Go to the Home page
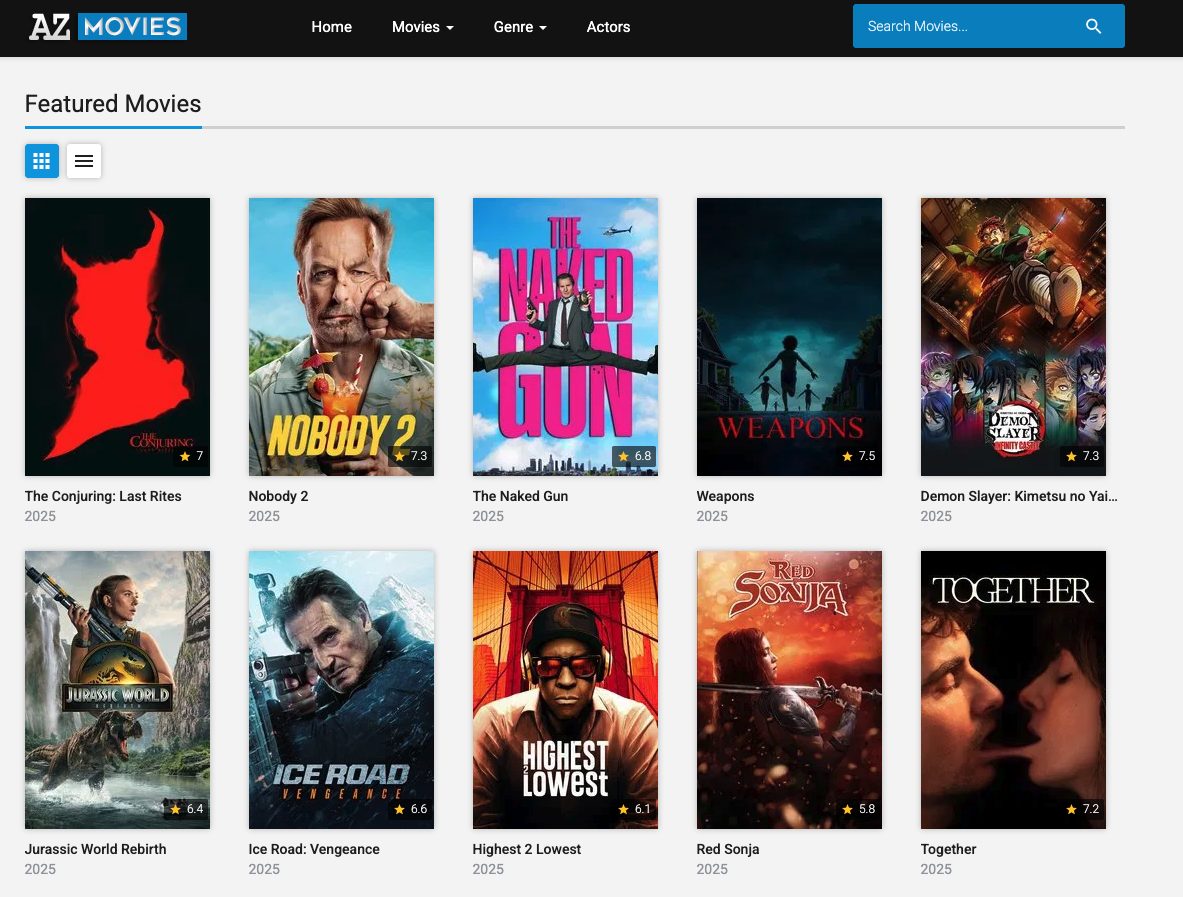Viewport: 1183px width, 897px height. pos(331,27)
